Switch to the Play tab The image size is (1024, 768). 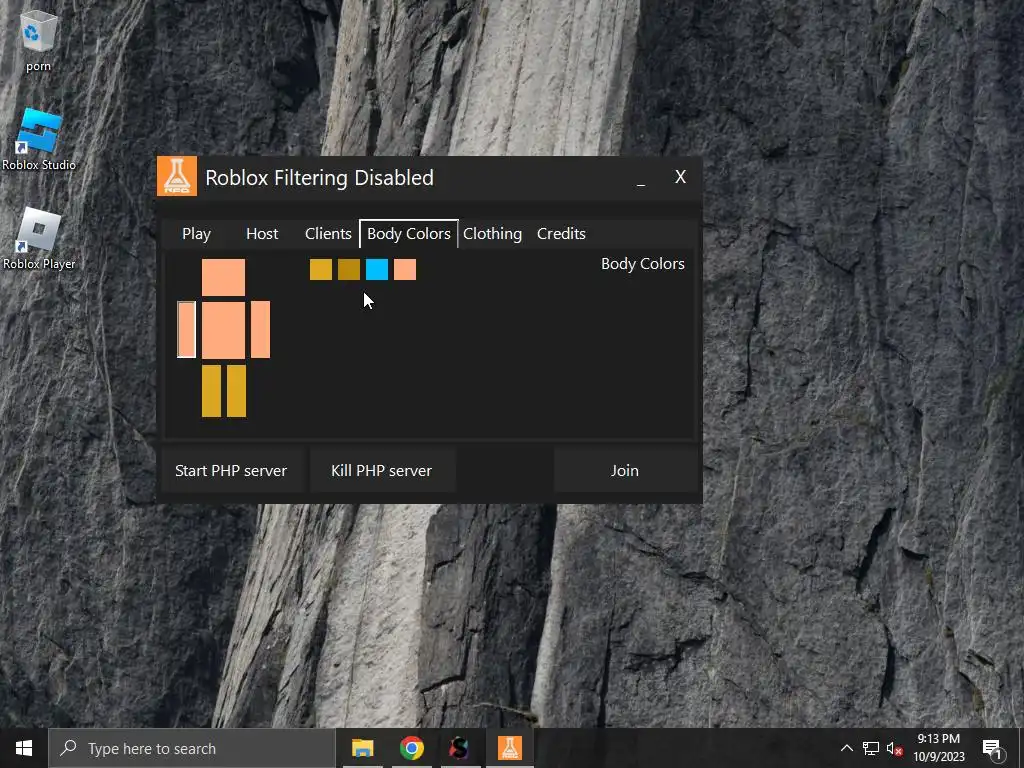[196, 234]
